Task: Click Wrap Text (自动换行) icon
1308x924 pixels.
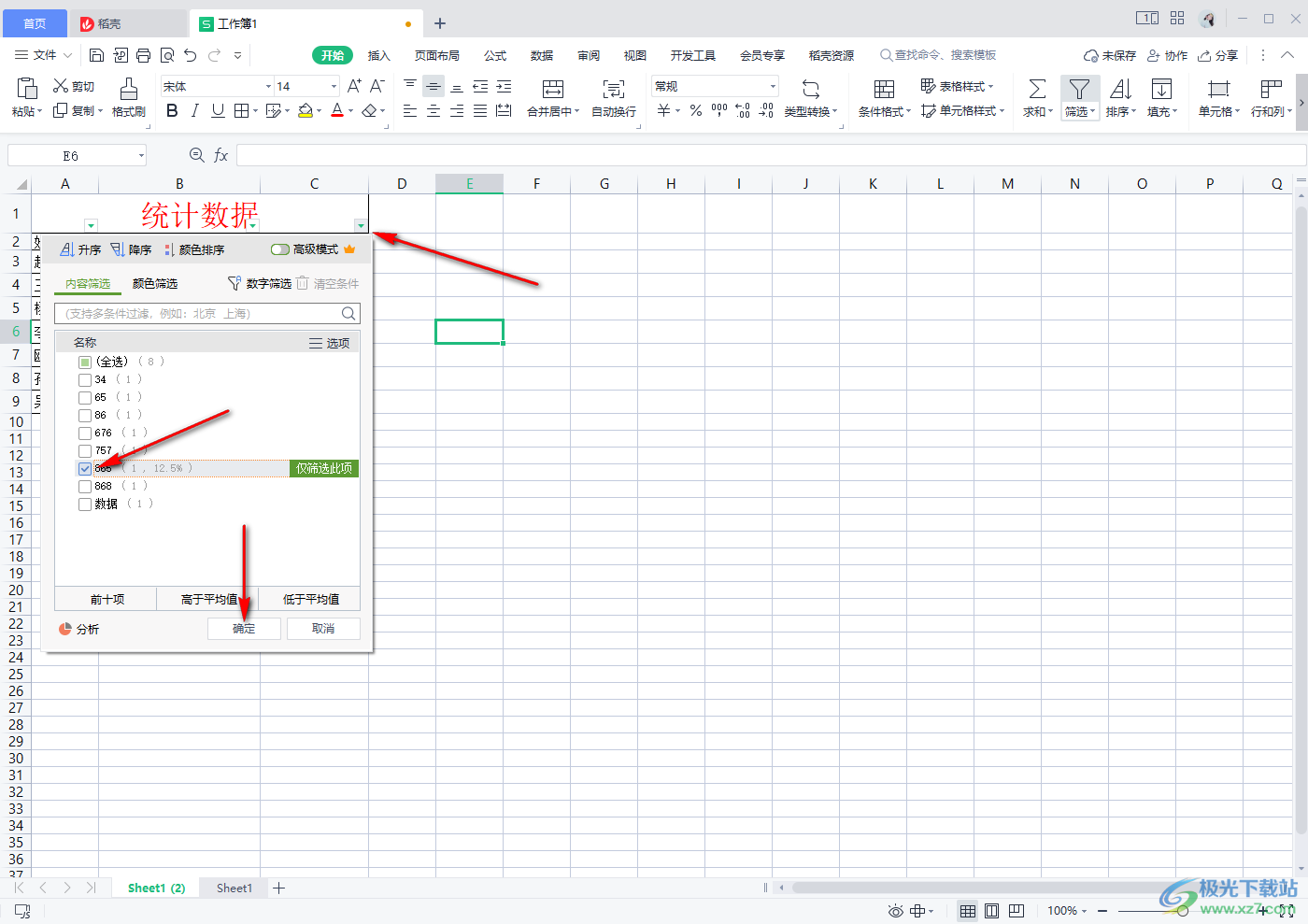Action: coord(614,89)
